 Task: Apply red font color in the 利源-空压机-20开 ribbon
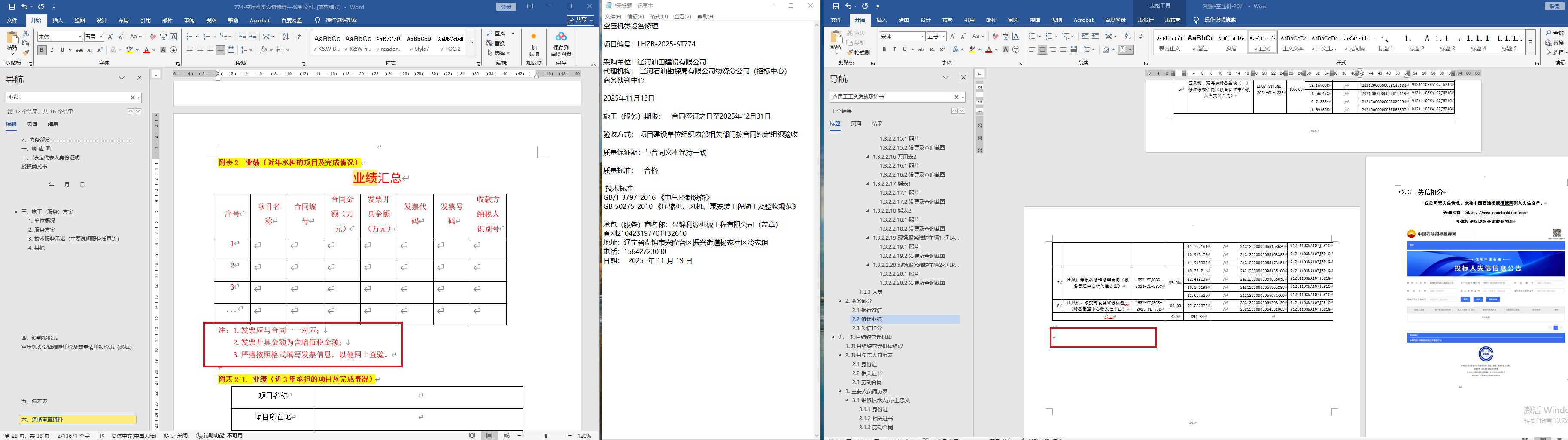[x=988, y=50]
